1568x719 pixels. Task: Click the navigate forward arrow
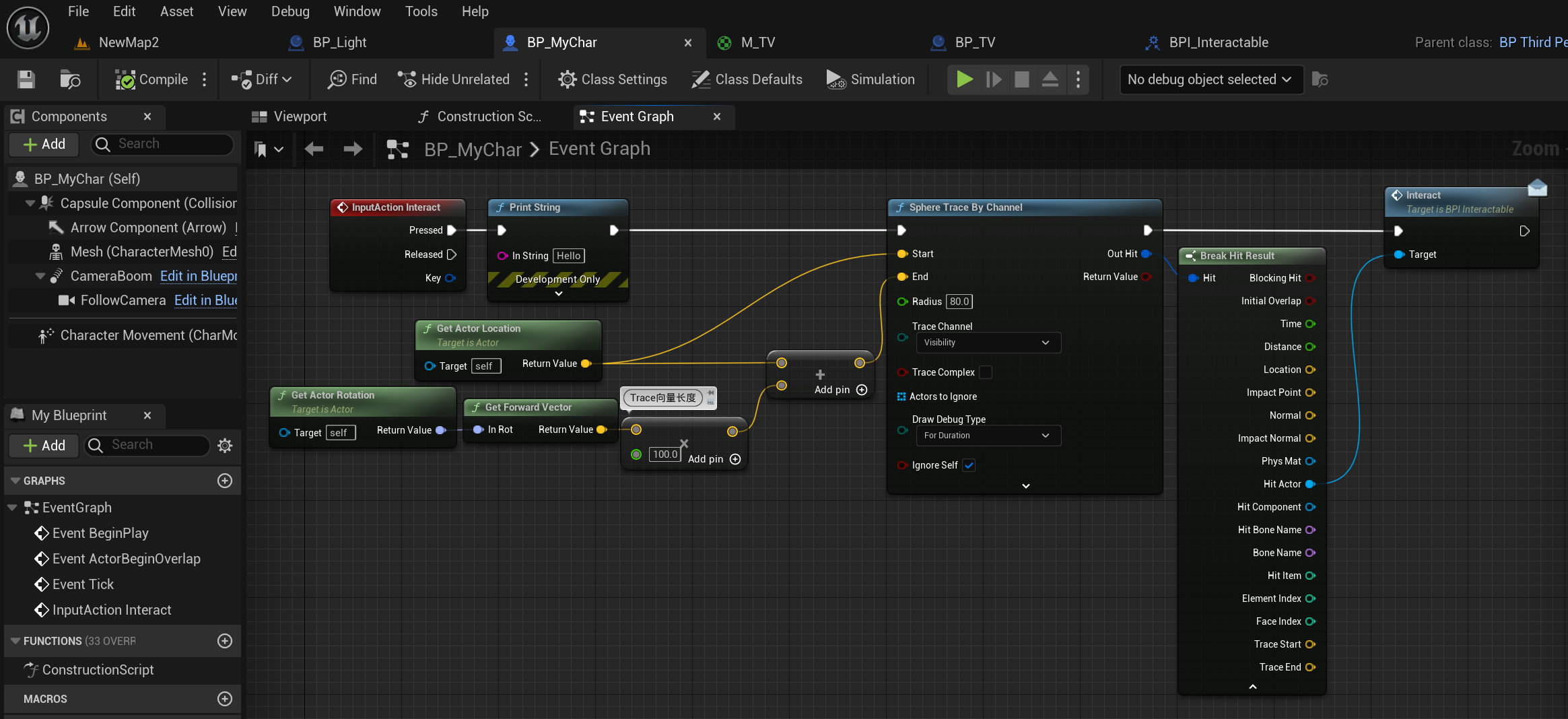(353, 149)
